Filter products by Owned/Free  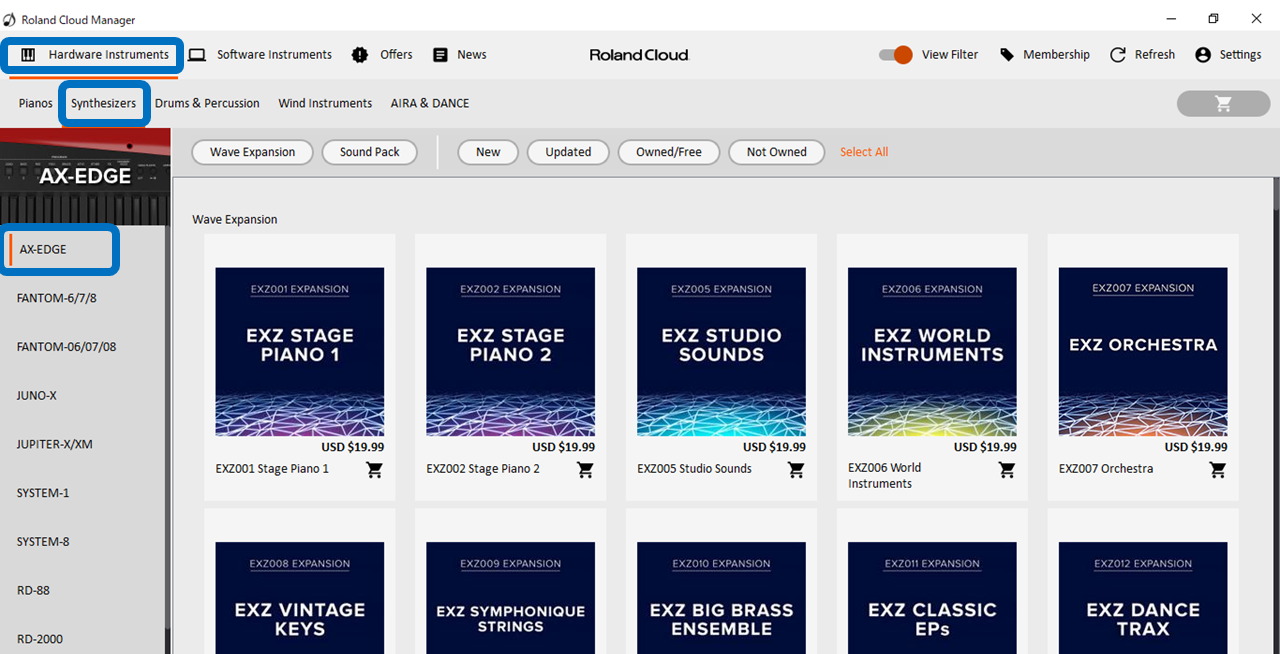click(668, 152)
